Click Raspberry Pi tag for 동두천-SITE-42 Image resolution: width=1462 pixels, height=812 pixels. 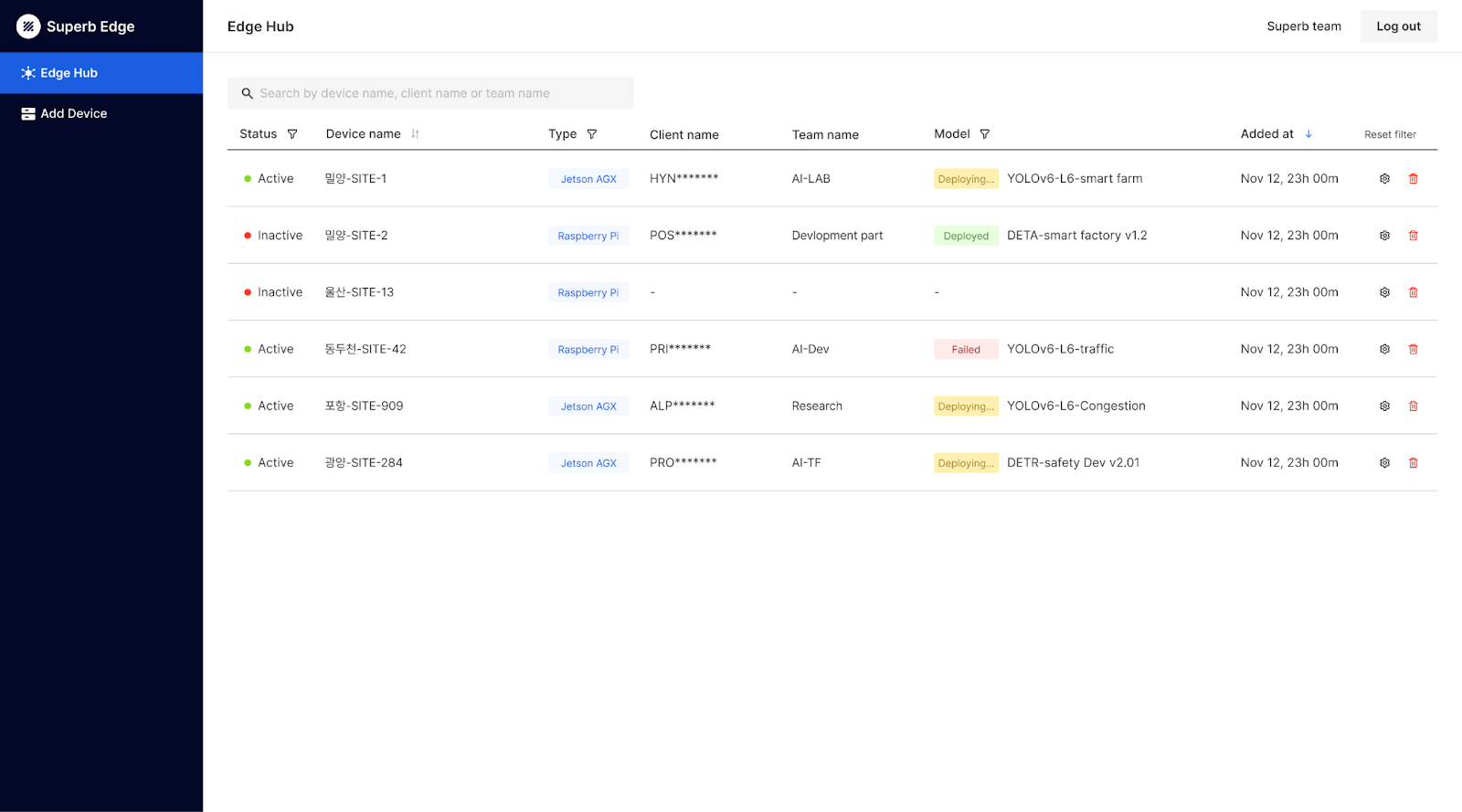(x=588, y=349)
